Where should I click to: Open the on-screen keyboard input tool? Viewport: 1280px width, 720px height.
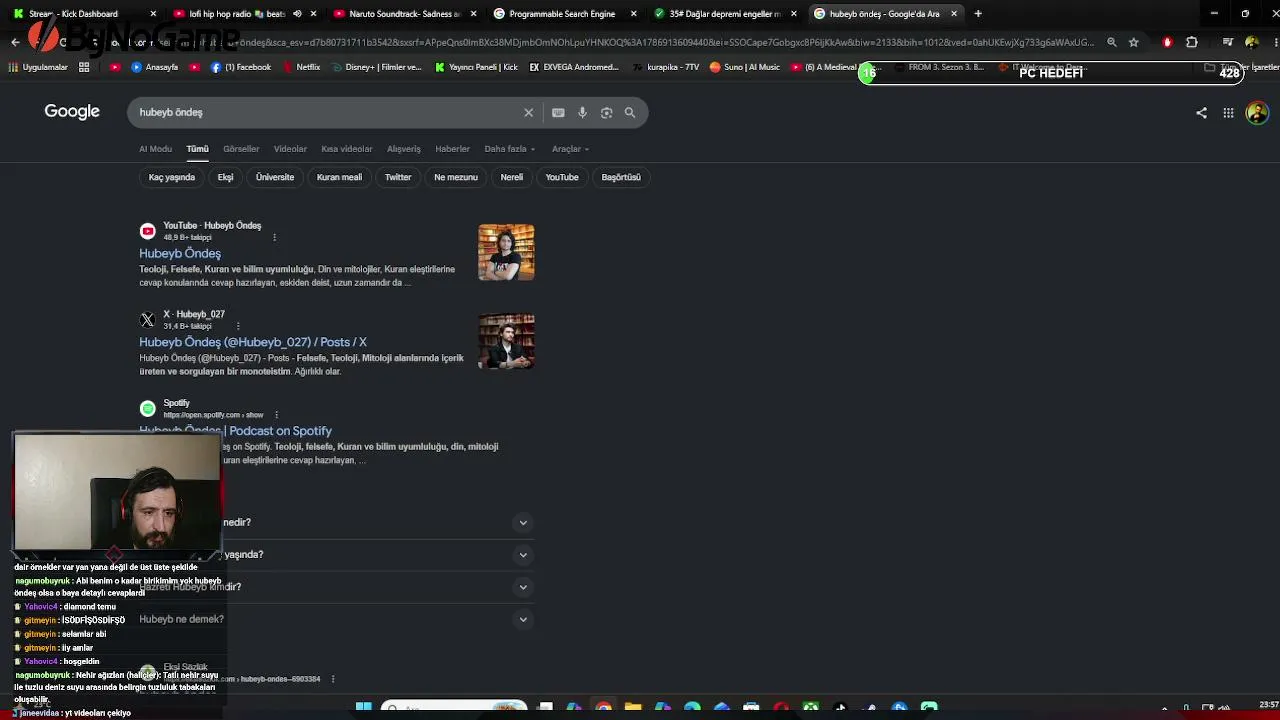click(x=558, y=113)
